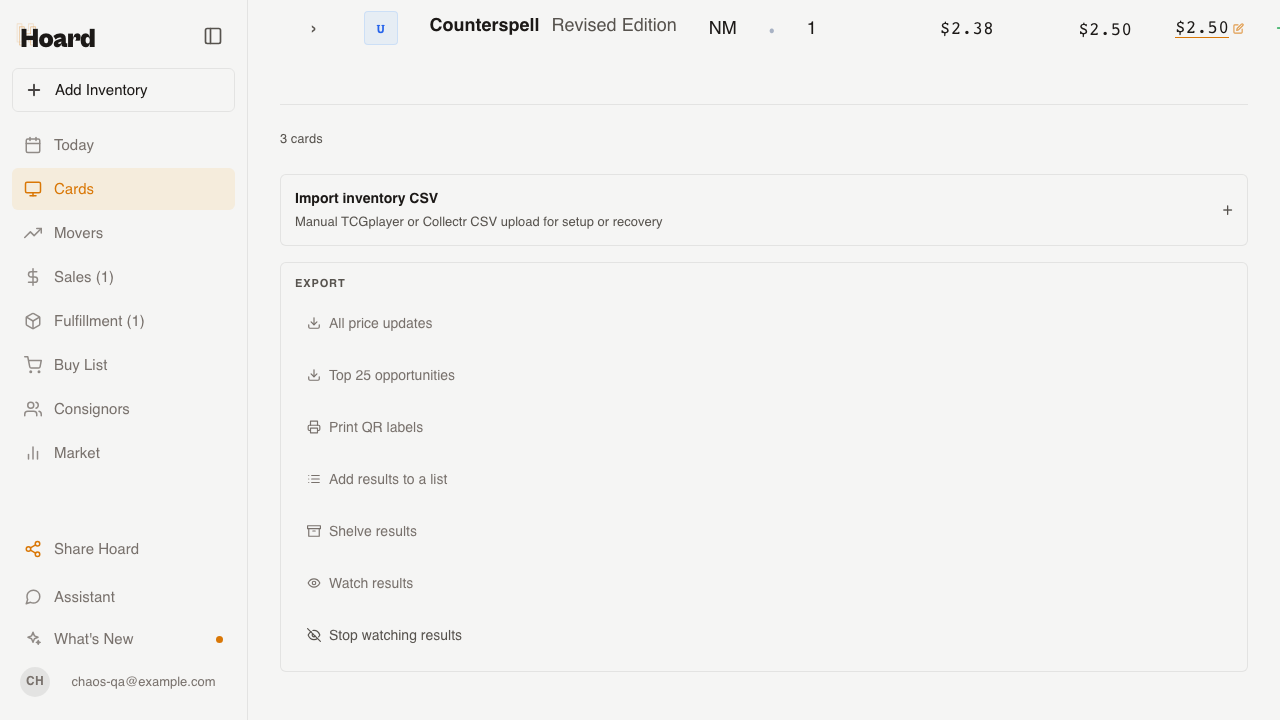This screenshot has width=1280, height=720.
Task: Click the download icon for Top 25 opportunities
Action: (x=314, y=375)
